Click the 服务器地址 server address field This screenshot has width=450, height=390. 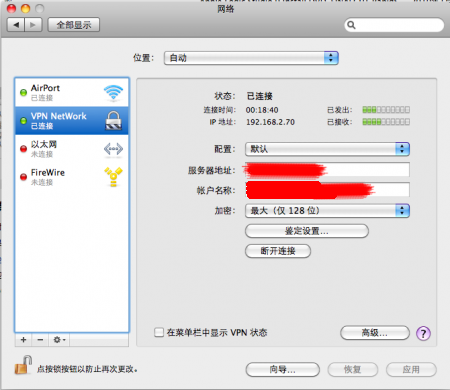(x=327, y=170)
